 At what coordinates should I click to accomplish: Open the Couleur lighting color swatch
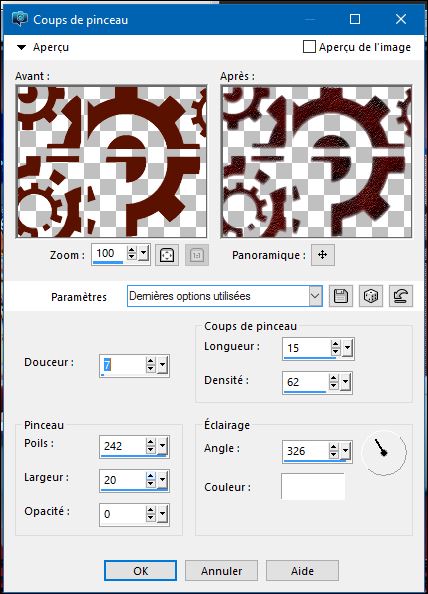pos(313,486)
